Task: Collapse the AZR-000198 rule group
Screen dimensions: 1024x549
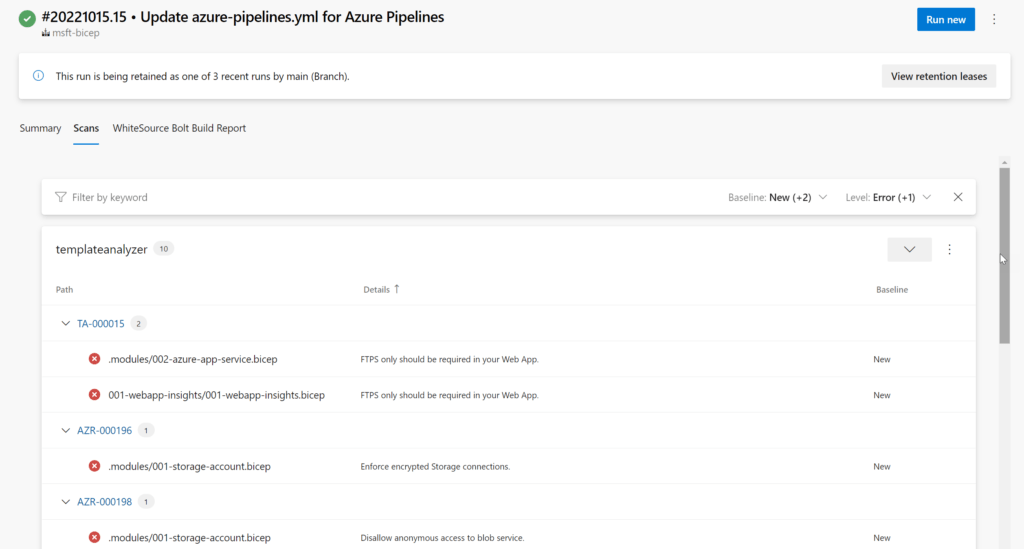Action: pos(65,502)
